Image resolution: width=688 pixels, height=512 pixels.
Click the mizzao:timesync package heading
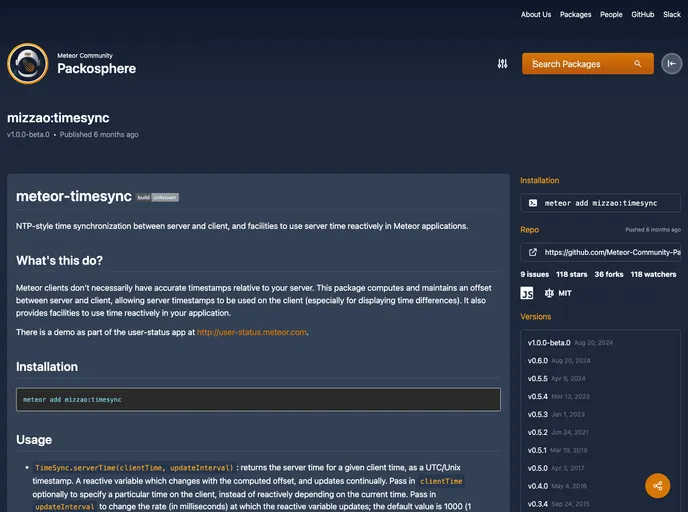point(58,118)
